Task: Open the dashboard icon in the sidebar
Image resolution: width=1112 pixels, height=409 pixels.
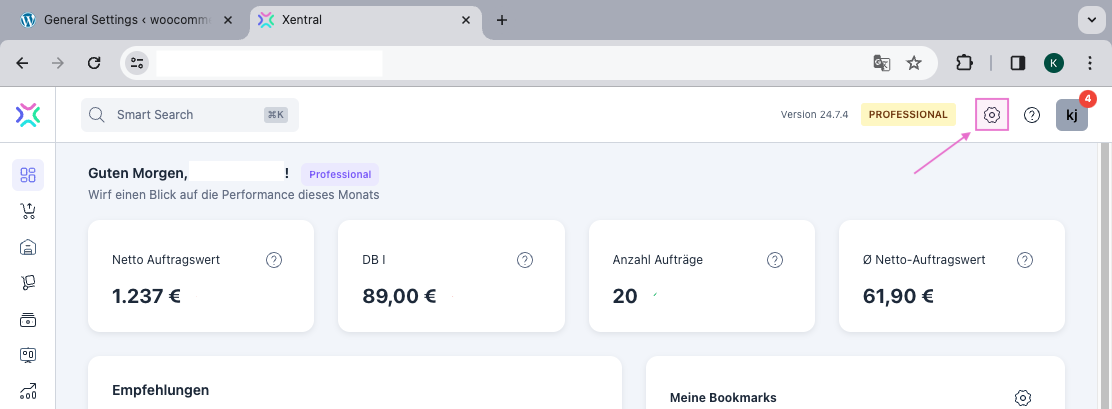Action: 28,176
